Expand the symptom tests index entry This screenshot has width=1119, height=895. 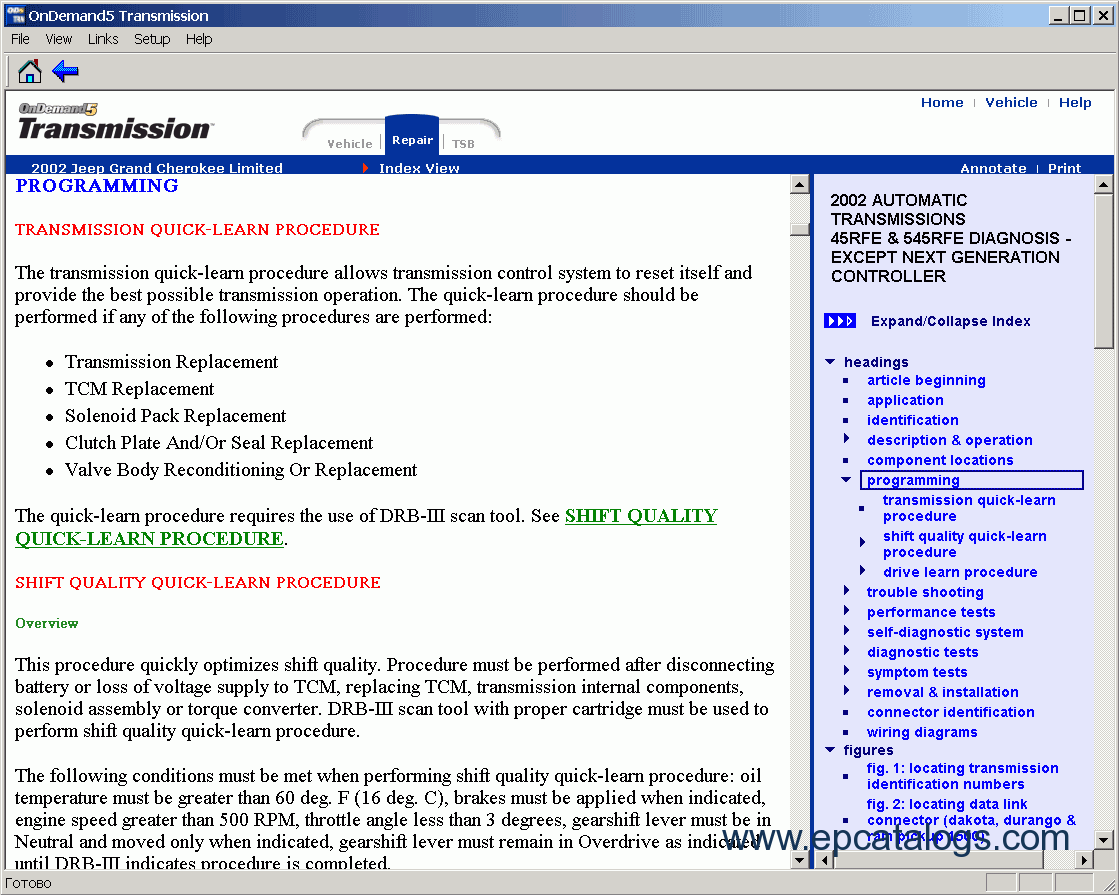tap(846, 671)
